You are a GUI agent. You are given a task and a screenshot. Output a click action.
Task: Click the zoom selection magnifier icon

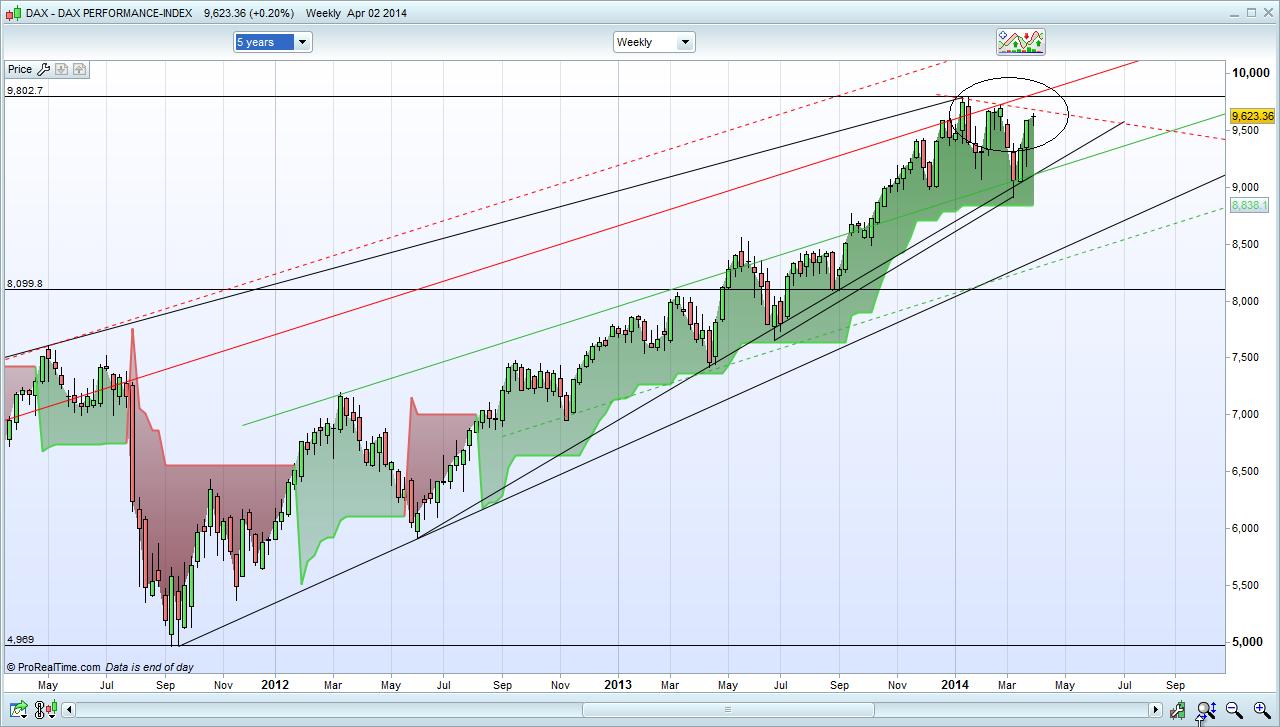point(1206,710)
